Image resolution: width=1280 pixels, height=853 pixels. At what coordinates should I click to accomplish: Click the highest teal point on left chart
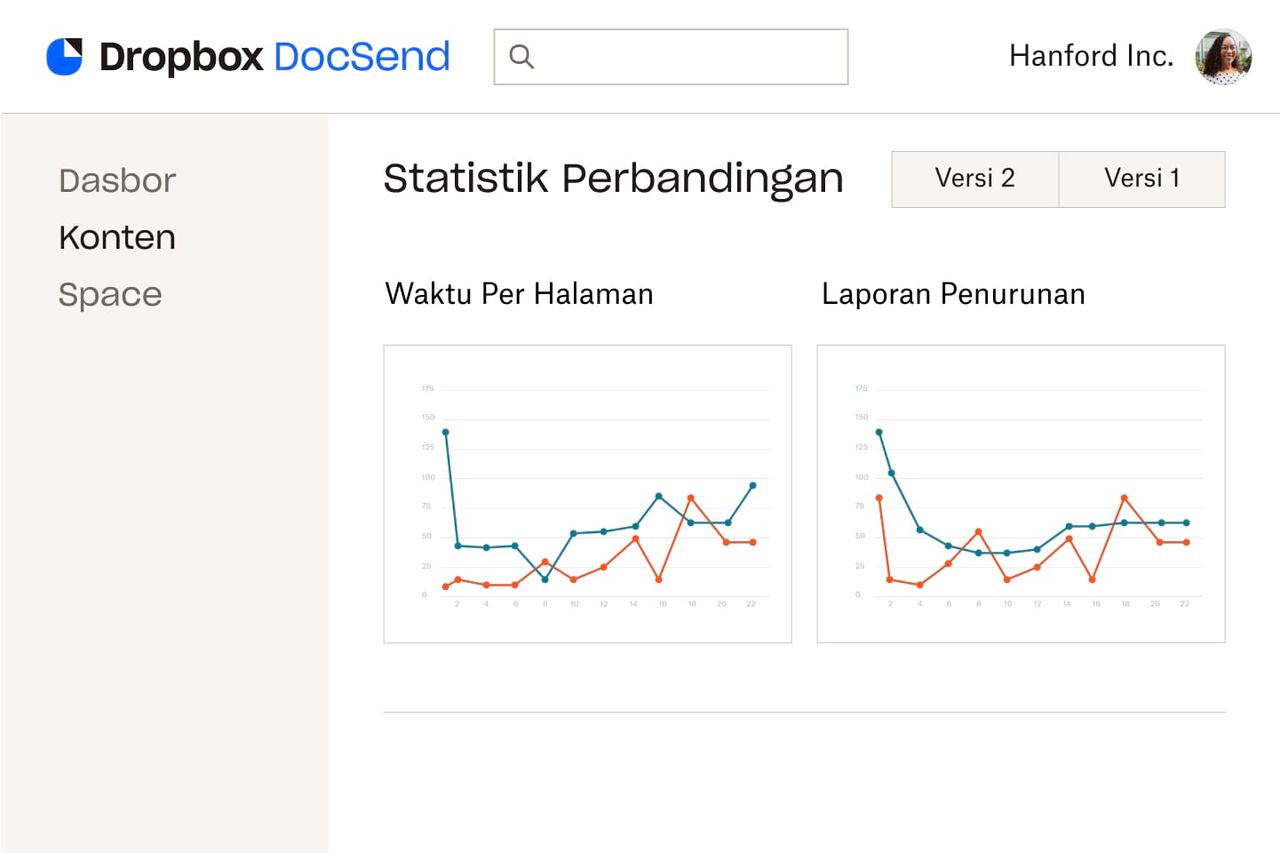click(446, 432)
